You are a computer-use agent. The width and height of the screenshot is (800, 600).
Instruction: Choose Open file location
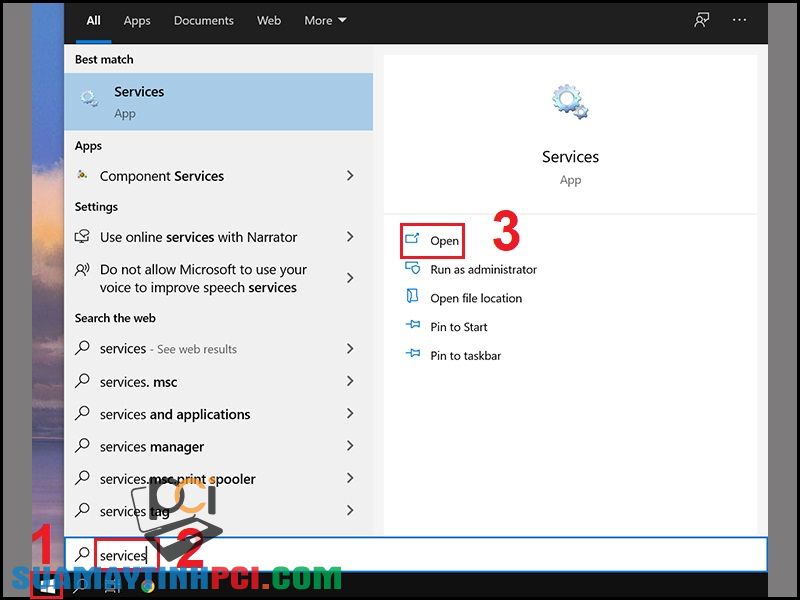click(476, 298)
